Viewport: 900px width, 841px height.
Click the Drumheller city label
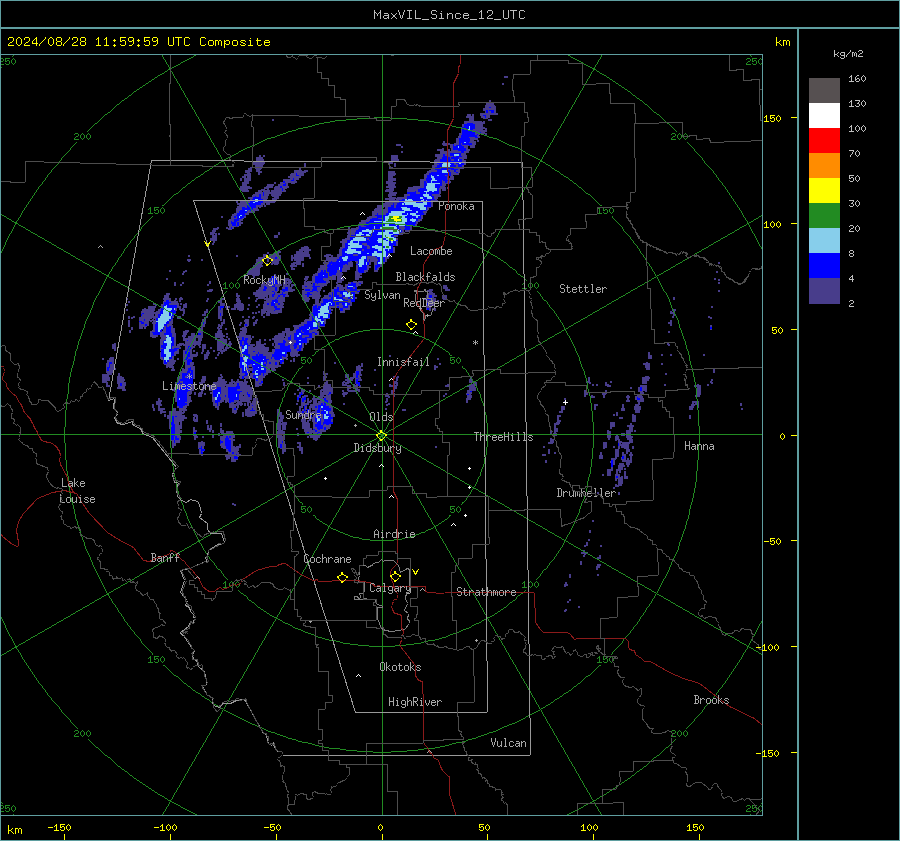pos(586,493)
